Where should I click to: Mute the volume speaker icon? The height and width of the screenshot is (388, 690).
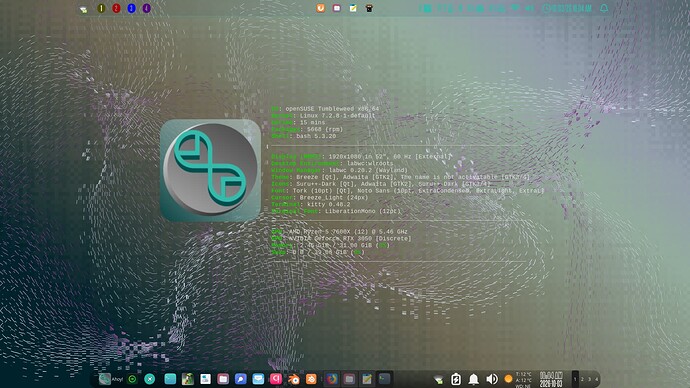pyautogui.click(x=492, y=379)
